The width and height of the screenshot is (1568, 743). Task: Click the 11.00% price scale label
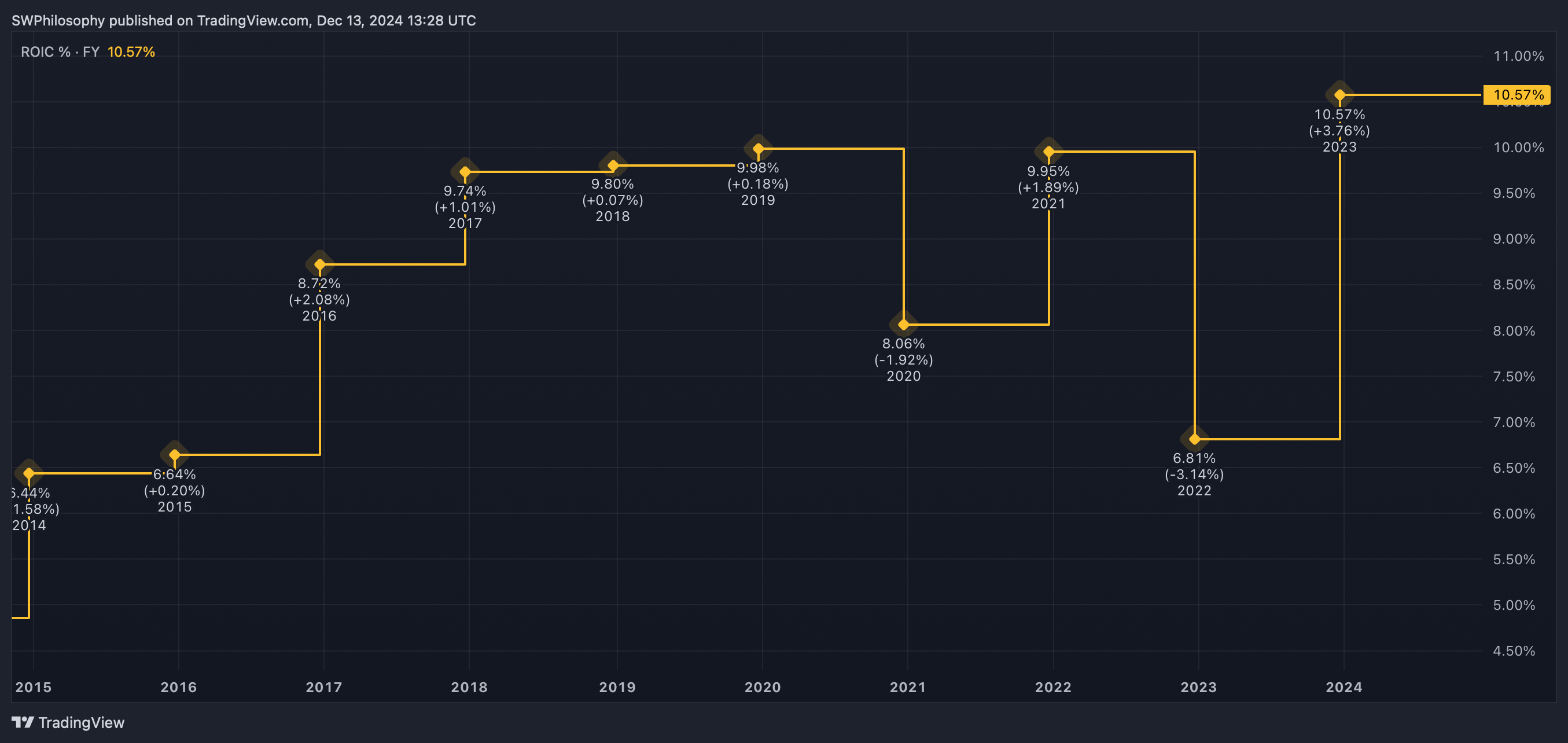(1518, 56)
